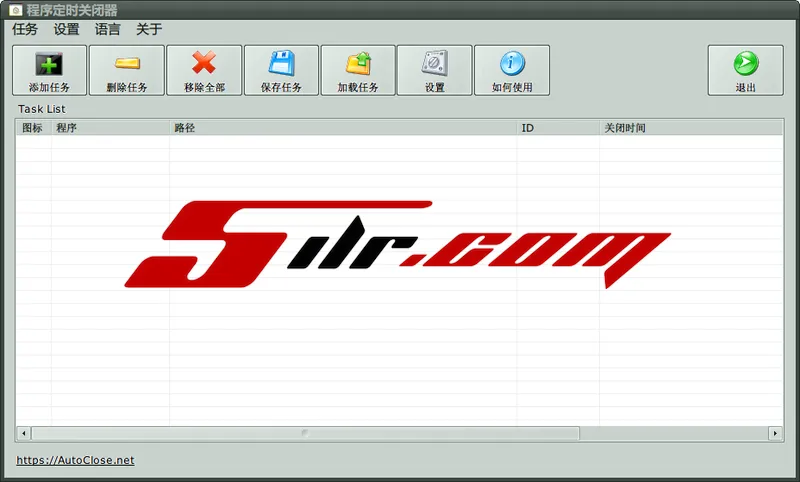
Task: Open the 设置 (Settings) menu in menu bar
Action: (67, 29)
